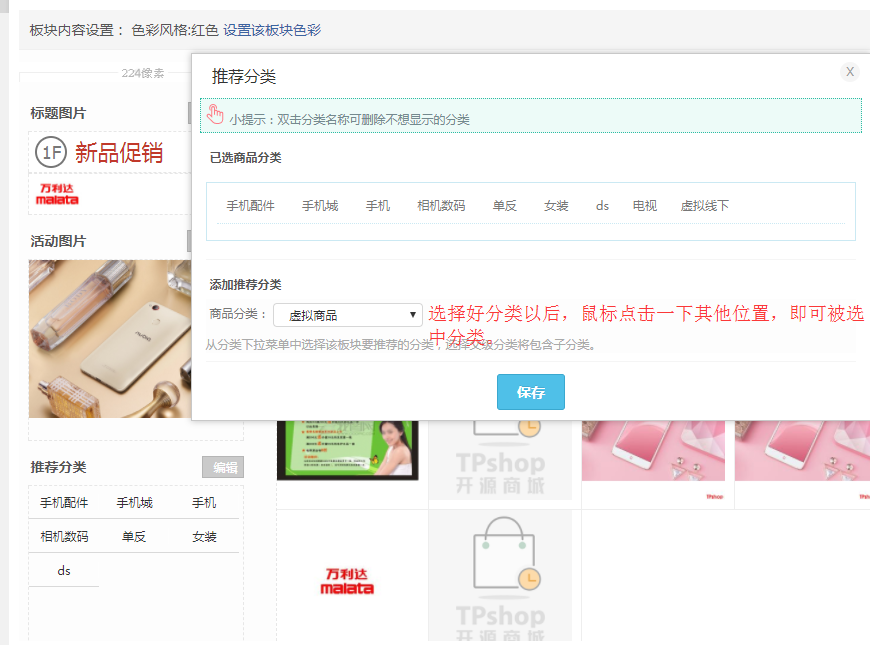Image resolution: width=870 pixels, height=645 pixels.
Task: Select 电视 in the selected categories
Action: click(644, 206)
